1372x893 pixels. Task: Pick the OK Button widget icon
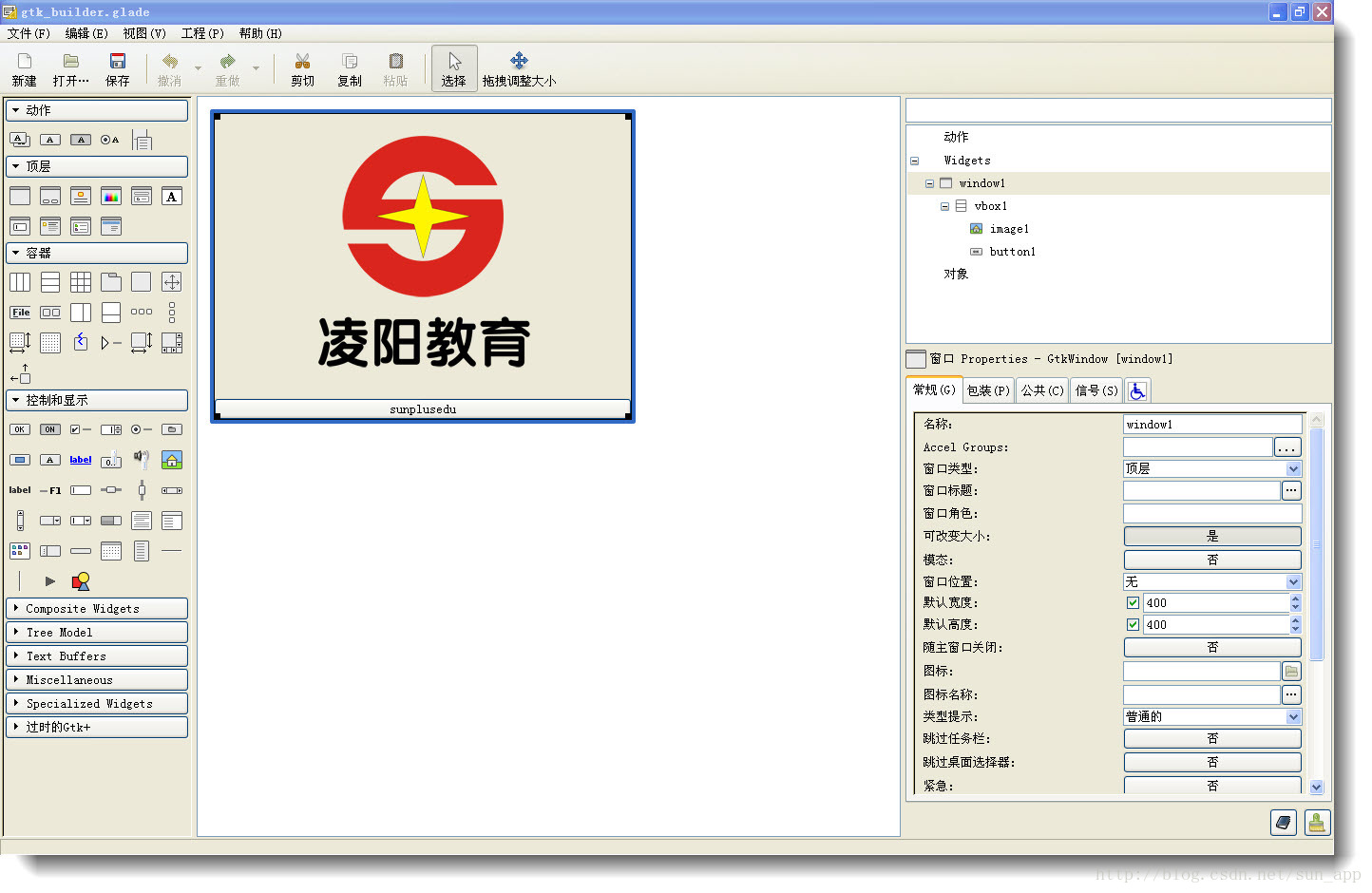pos(20,429)
